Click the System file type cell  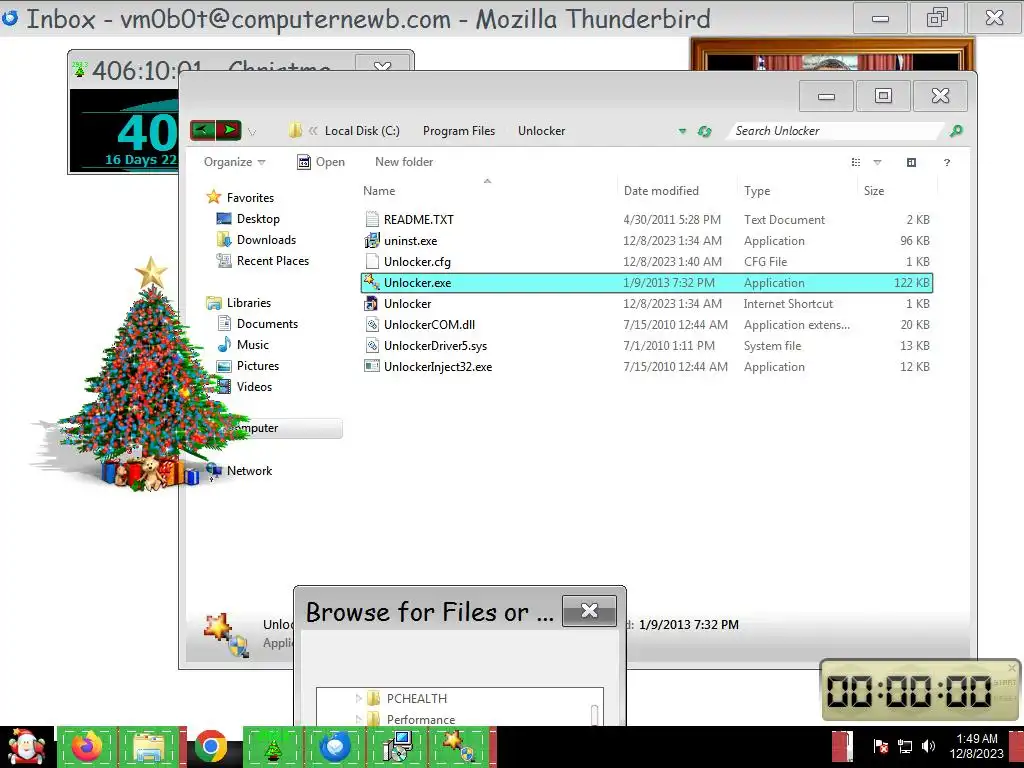(772, 345)
